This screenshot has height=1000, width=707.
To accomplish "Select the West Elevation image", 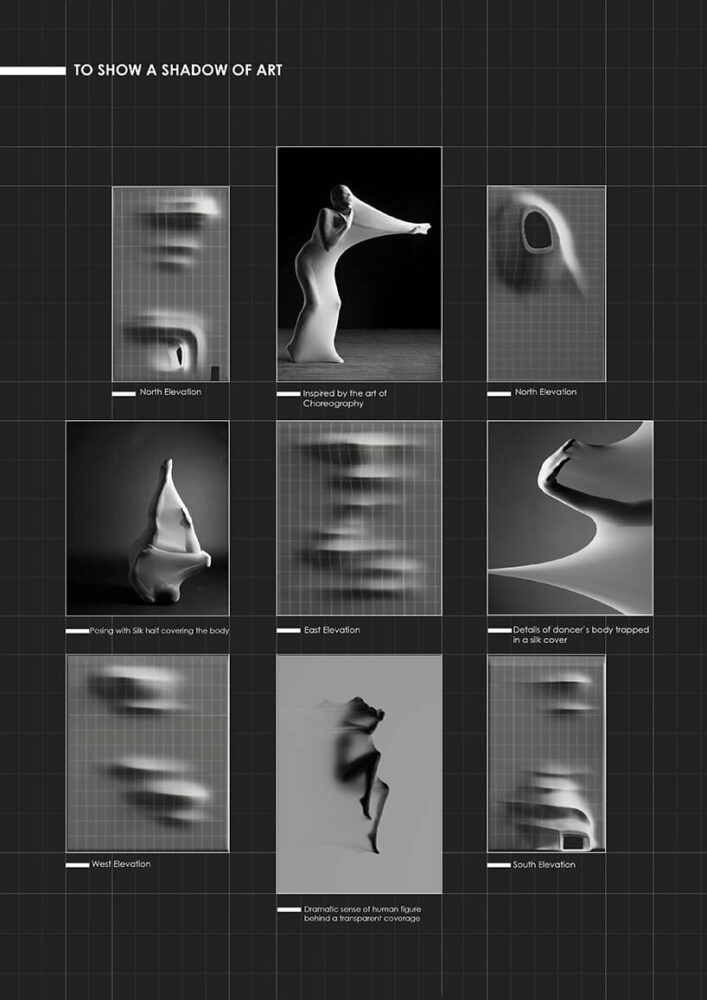I will [x=147, y=753].
